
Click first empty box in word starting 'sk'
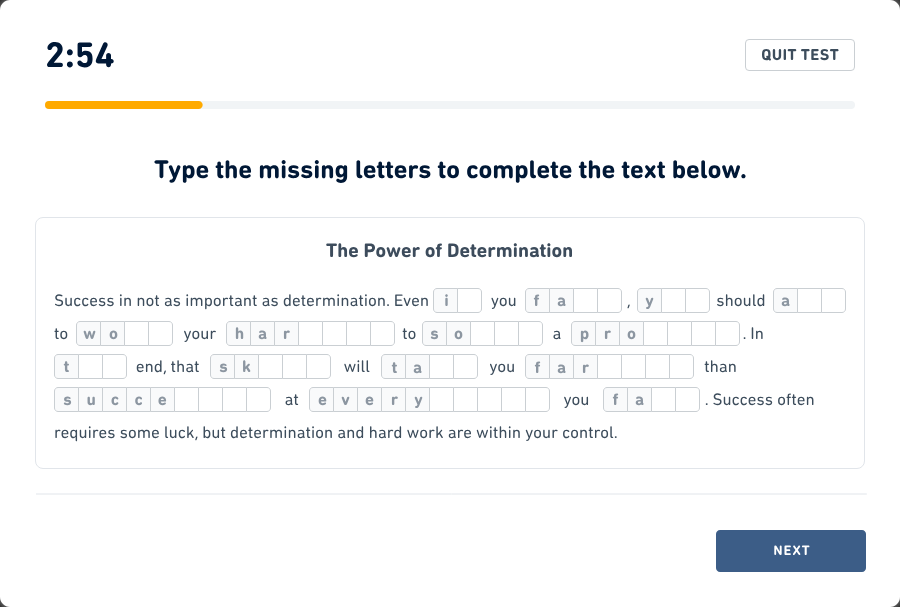click(270, 367)
